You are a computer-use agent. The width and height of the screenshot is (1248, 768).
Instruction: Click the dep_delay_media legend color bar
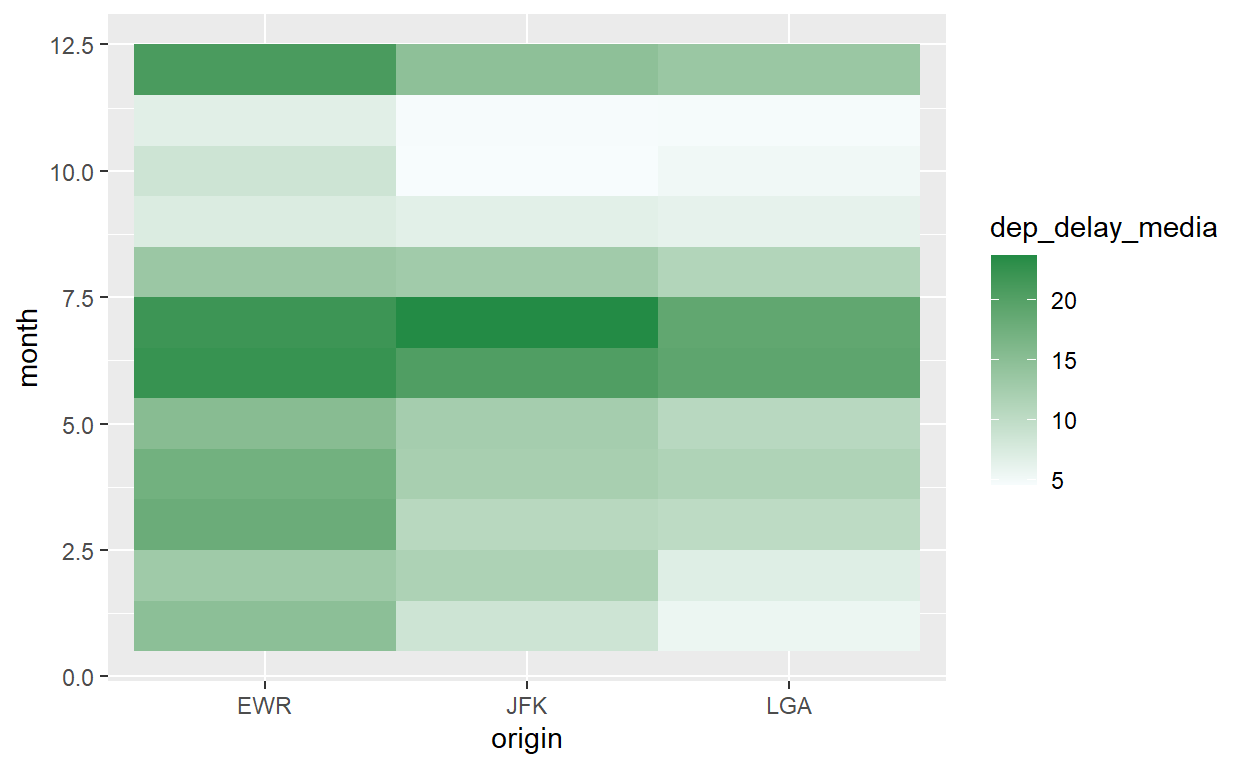point(1014,370)
